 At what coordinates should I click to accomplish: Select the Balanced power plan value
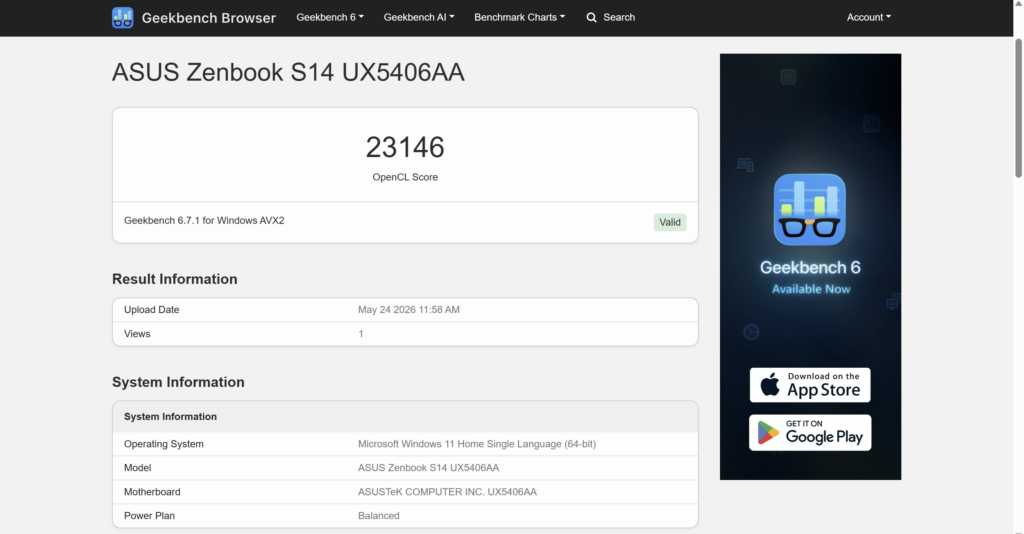tap(379, 516)
